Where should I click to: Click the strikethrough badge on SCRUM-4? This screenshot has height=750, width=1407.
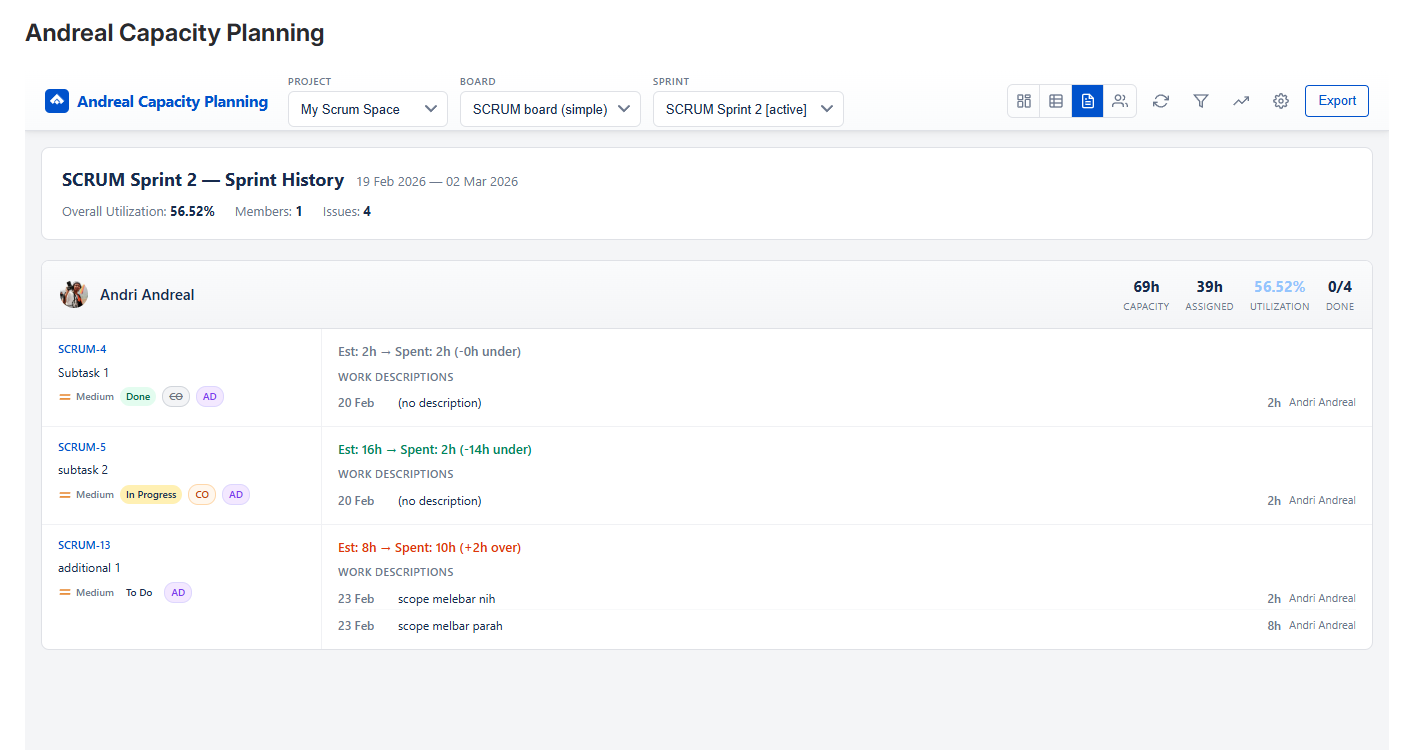pyautogui.click(x=175, y=396)
